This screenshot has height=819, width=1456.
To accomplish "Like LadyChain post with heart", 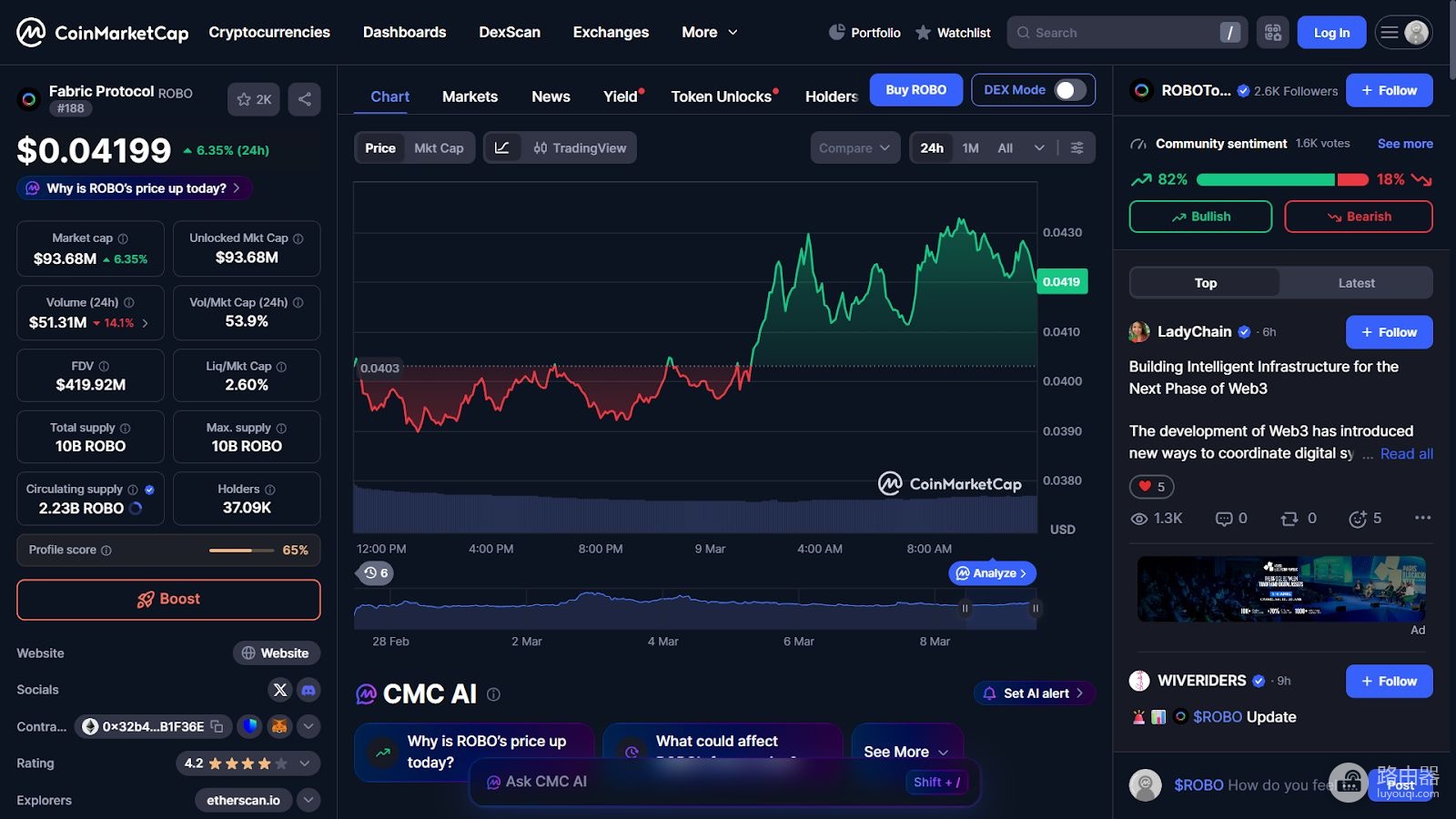I will (1152, 487).
